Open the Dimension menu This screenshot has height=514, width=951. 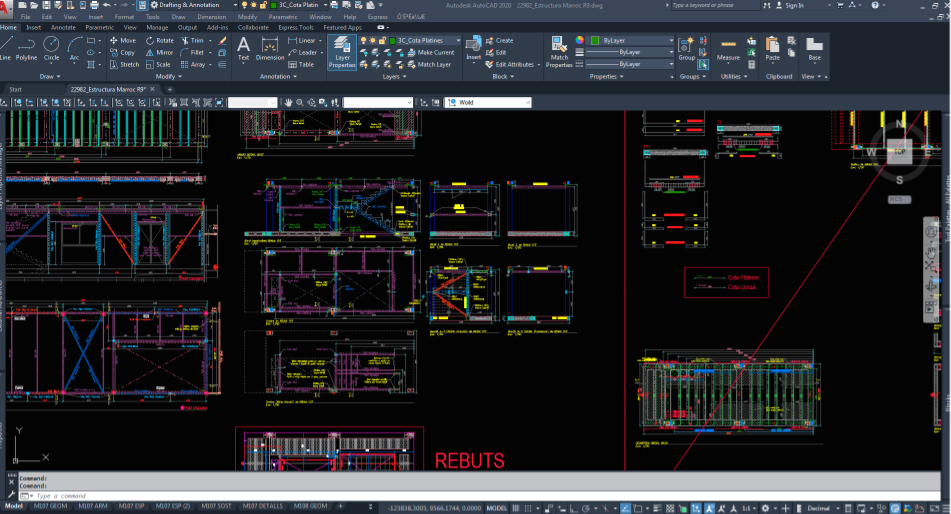tap(212, 17)
